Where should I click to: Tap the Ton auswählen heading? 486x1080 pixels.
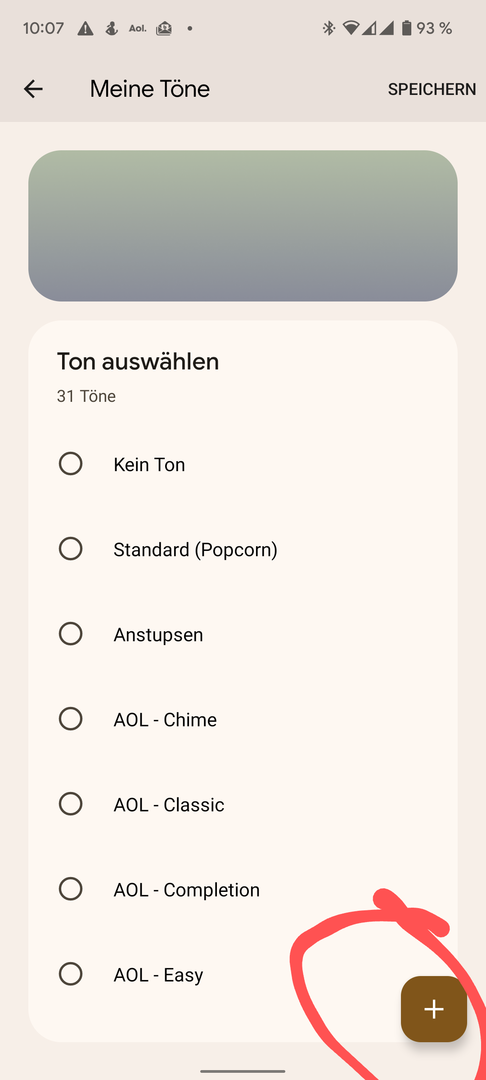[138, 362]
